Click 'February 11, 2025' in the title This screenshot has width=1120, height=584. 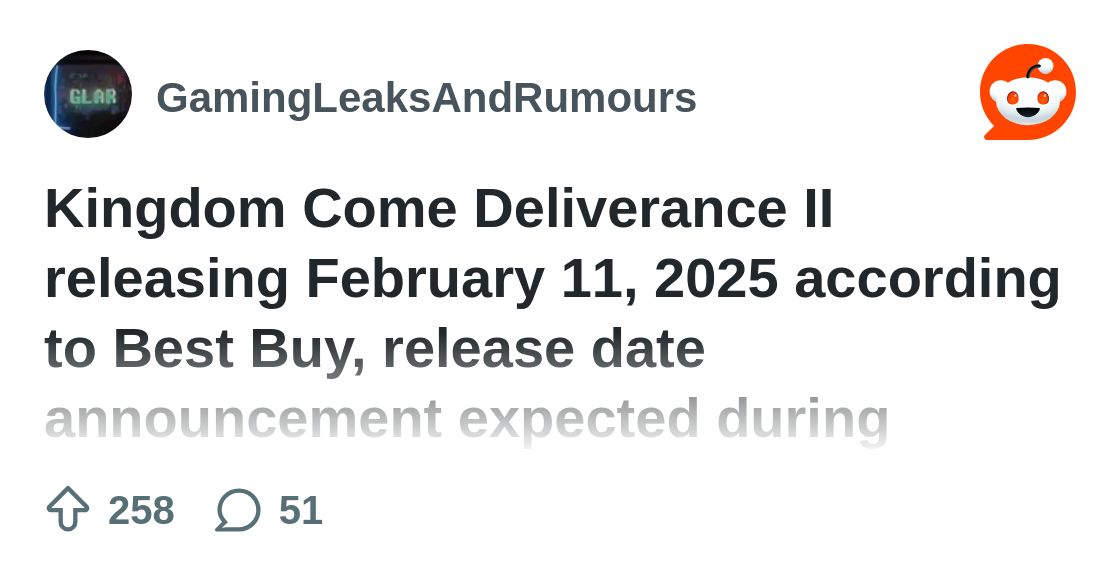(542, 279)
